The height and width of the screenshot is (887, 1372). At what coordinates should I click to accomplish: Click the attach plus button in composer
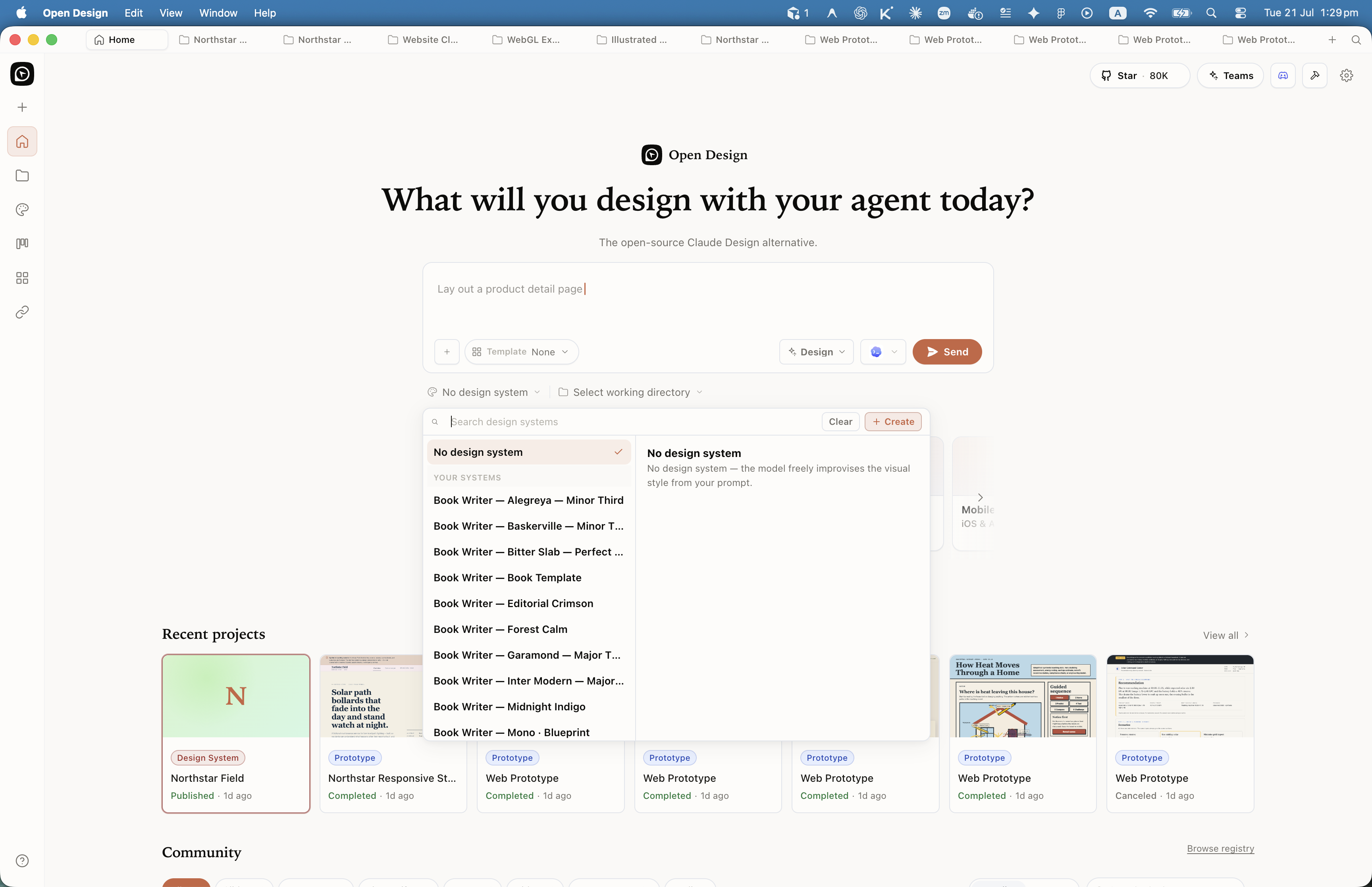click(x=447, y=352)
